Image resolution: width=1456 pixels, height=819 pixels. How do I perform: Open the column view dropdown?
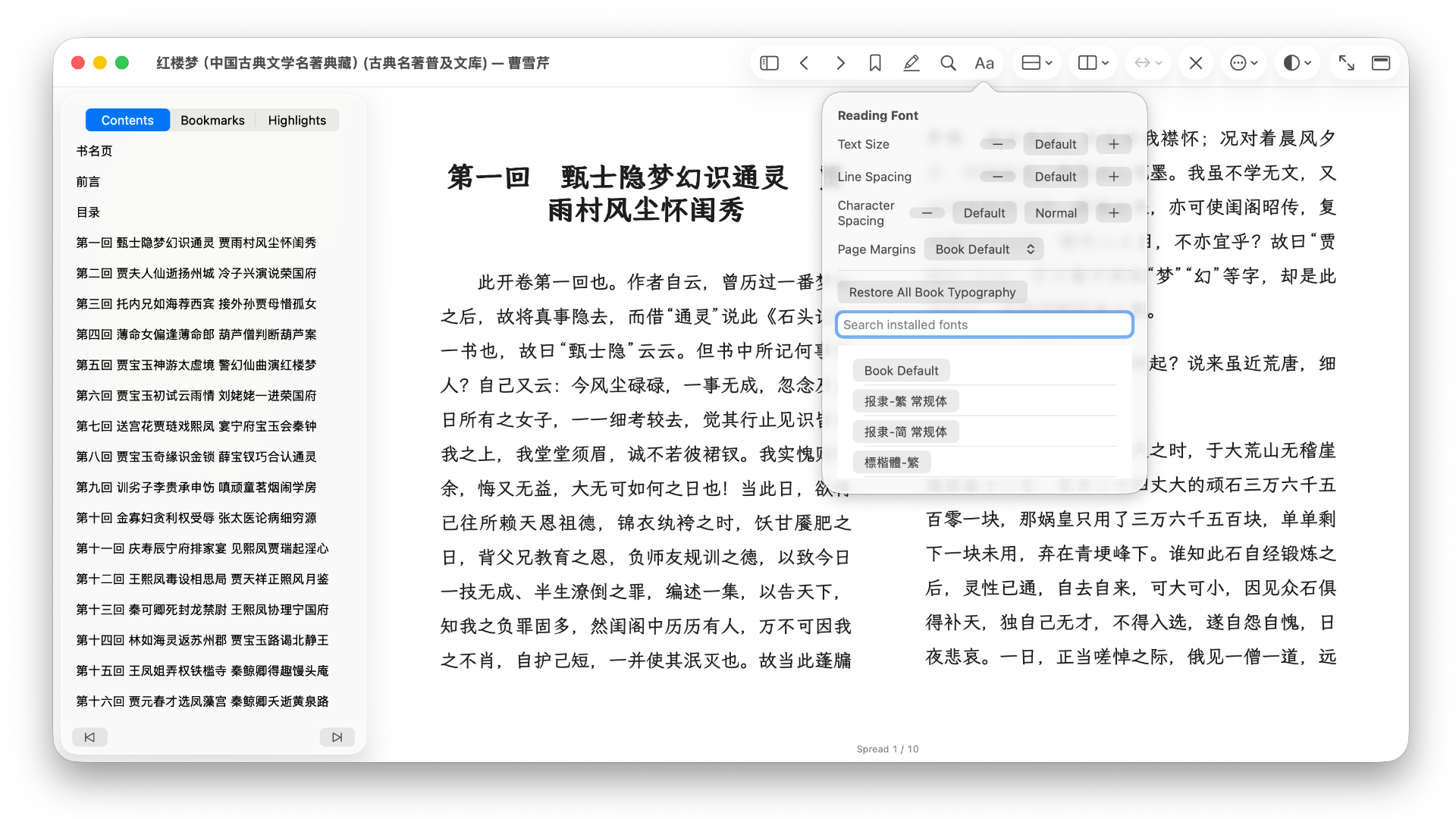1094,63
